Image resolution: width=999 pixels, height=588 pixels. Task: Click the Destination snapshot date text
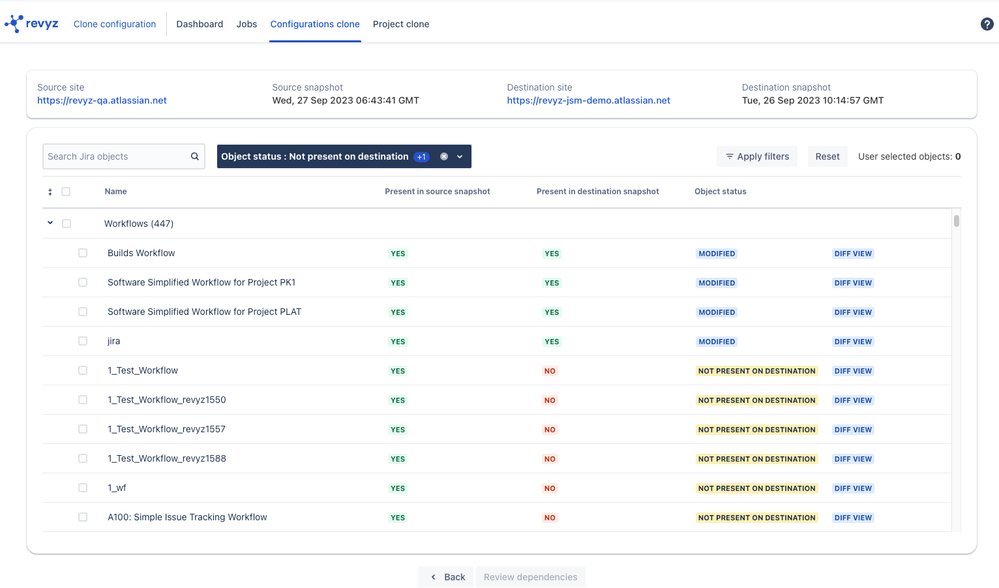point(812,101)
